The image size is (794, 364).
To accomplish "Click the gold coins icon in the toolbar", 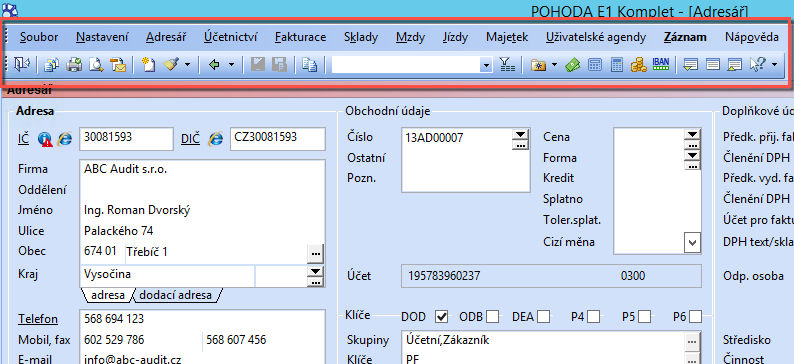I will [x=639, y=65].
